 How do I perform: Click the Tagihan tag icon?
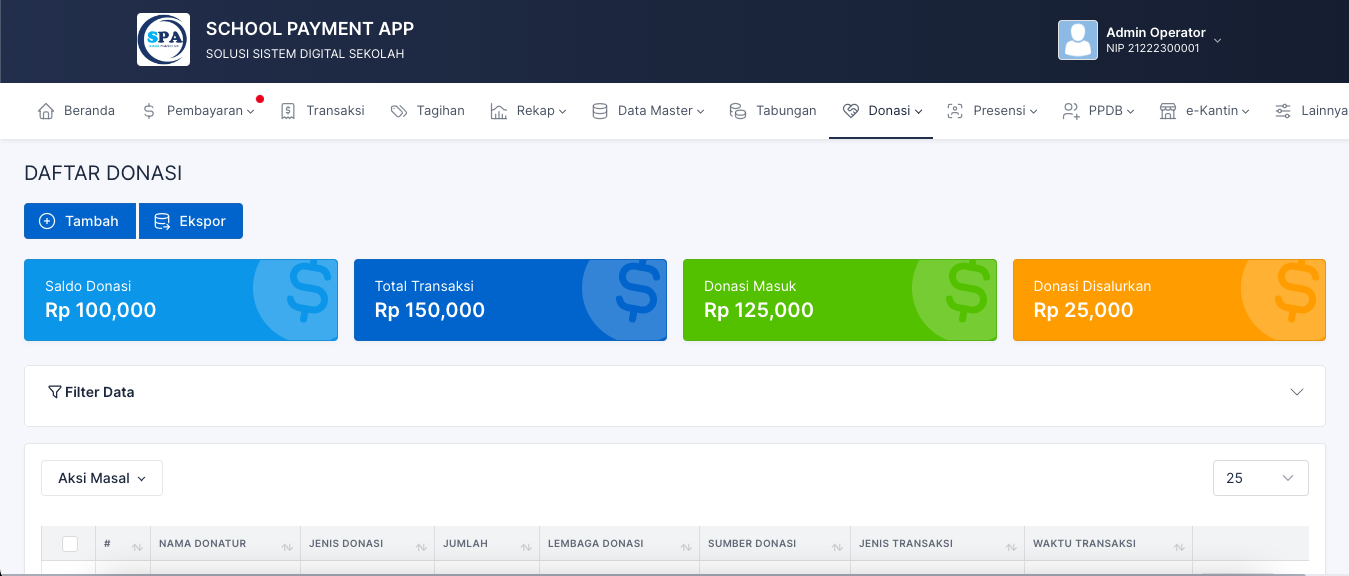(399, 111)
